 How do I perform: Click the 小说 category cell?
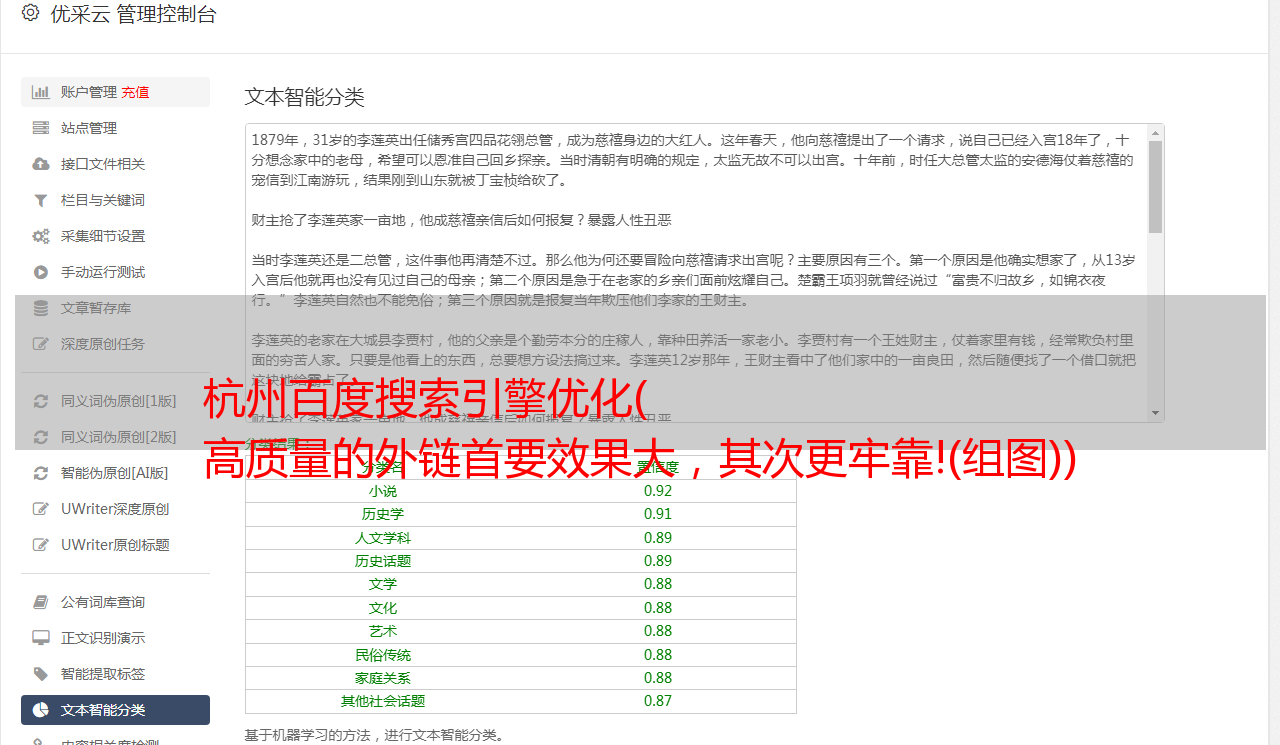[383, 491]
